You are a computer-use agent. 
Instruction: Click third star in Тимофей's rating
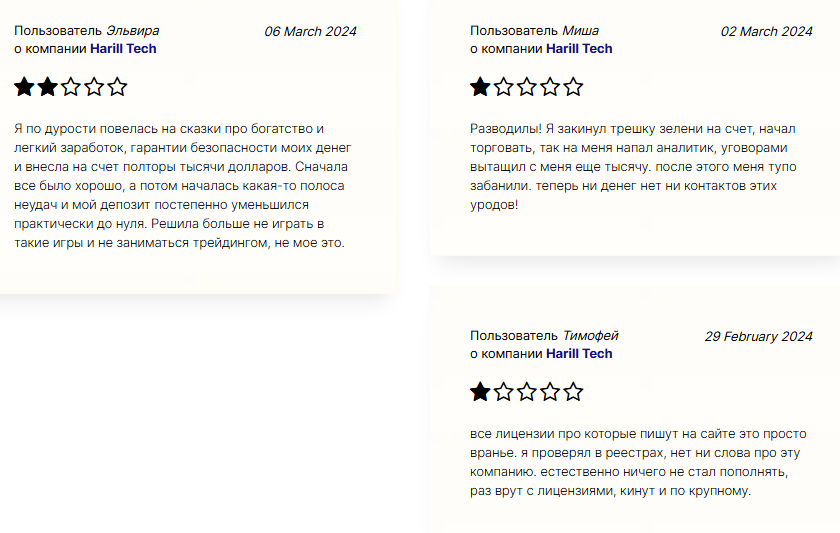point(527,392)
